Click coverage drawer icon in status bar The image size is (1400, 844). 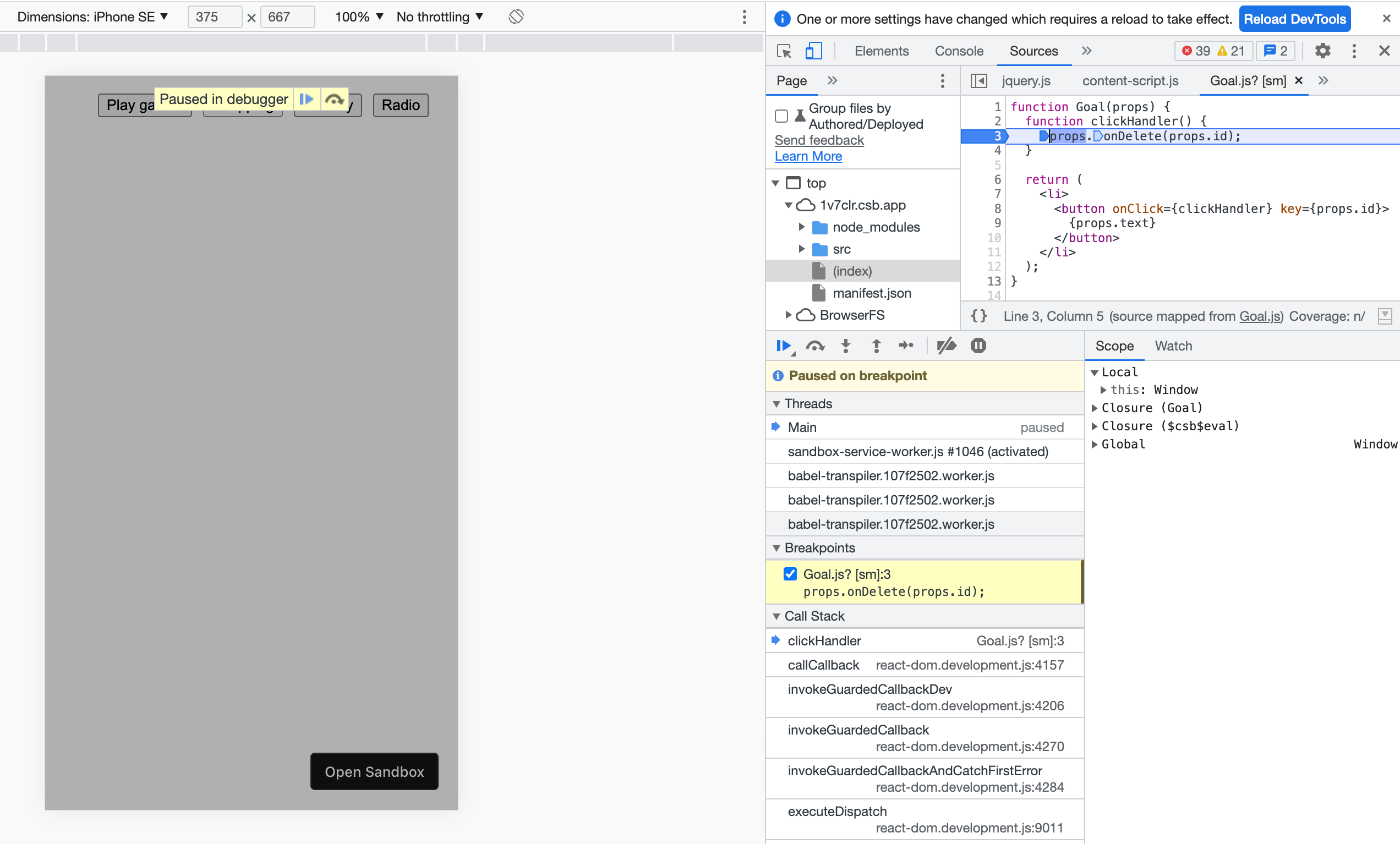[x=1385, y=316]
